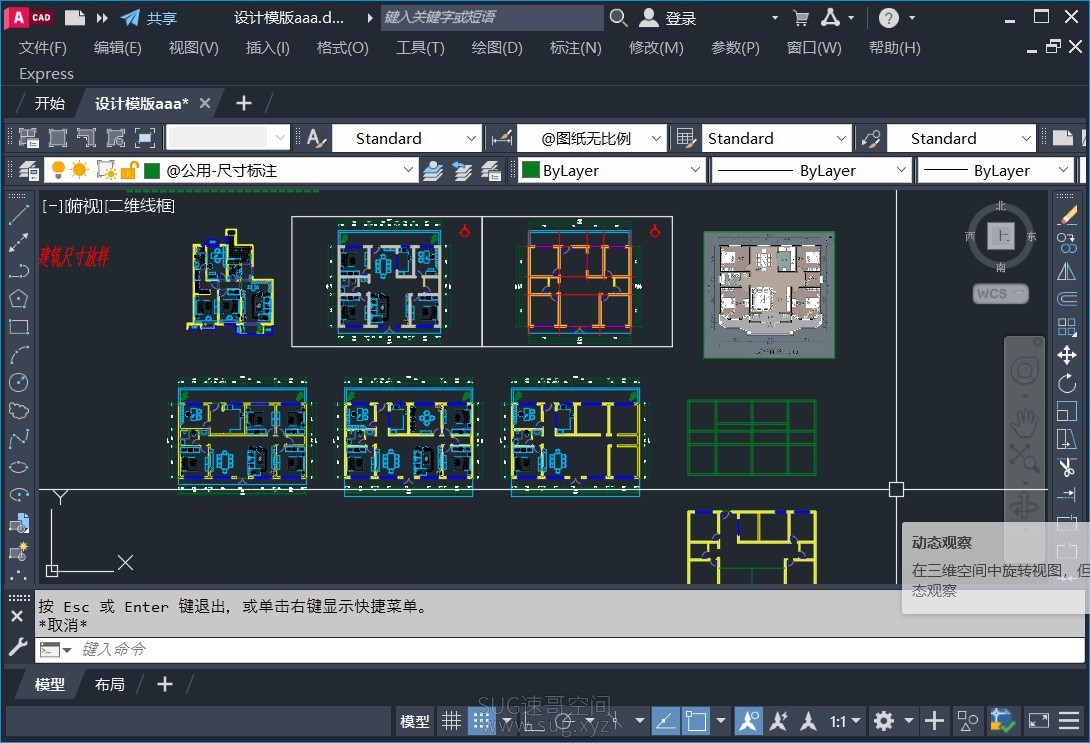Select the Circle draw tool
Screen dimensions: 1090x743
click(x=19, y=382)
